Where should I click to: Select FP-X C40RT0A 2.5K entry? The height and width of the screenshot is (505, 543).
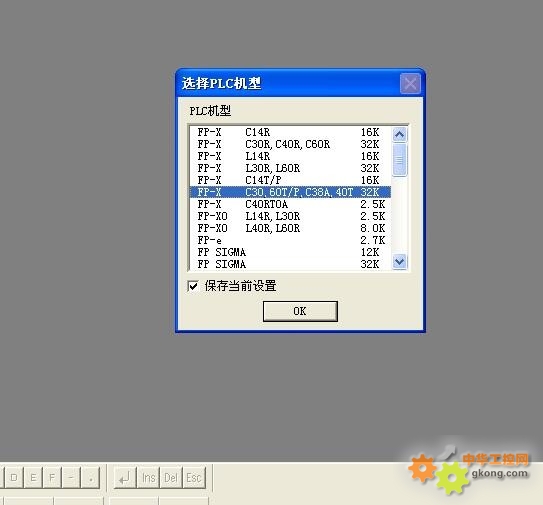(x=290, y=204)
